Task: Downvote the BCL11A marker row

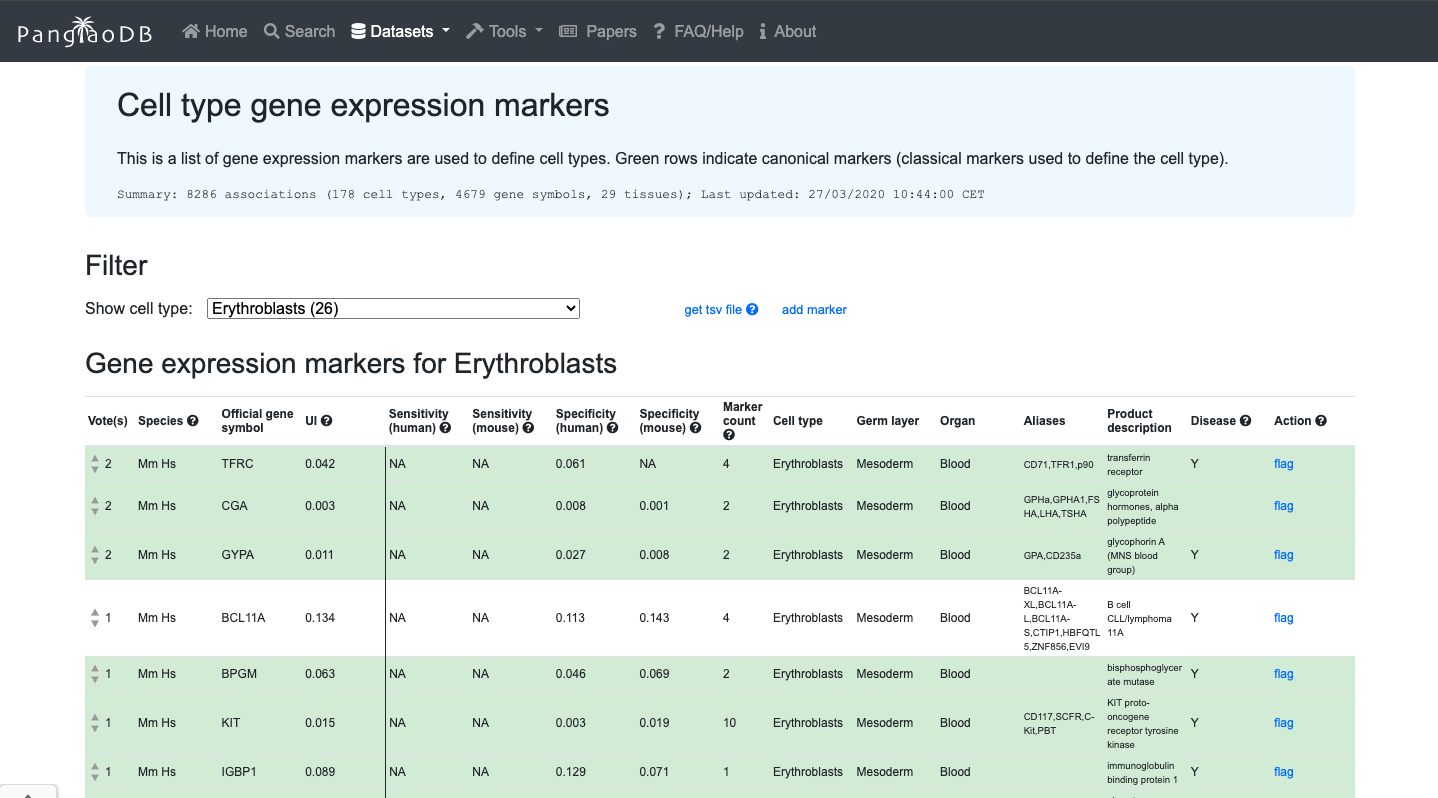Action: [x=95, y=624]
